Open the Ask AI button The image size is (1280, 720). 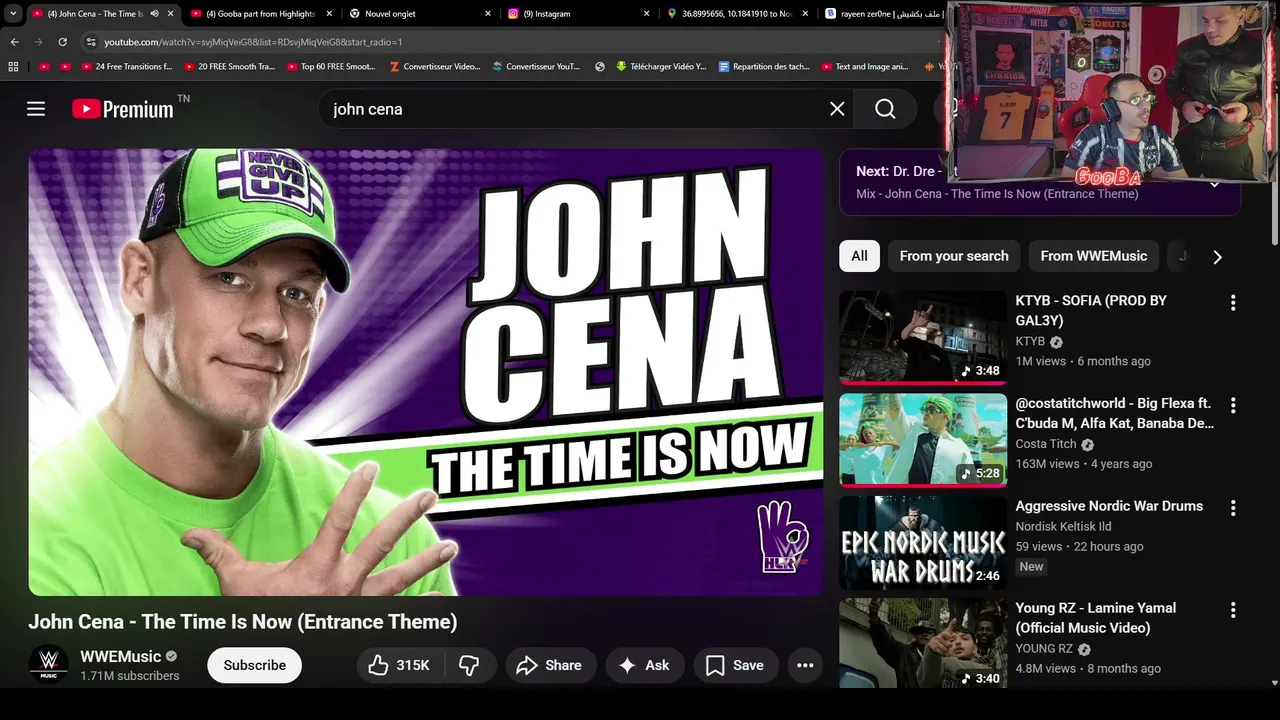(644, 665)
